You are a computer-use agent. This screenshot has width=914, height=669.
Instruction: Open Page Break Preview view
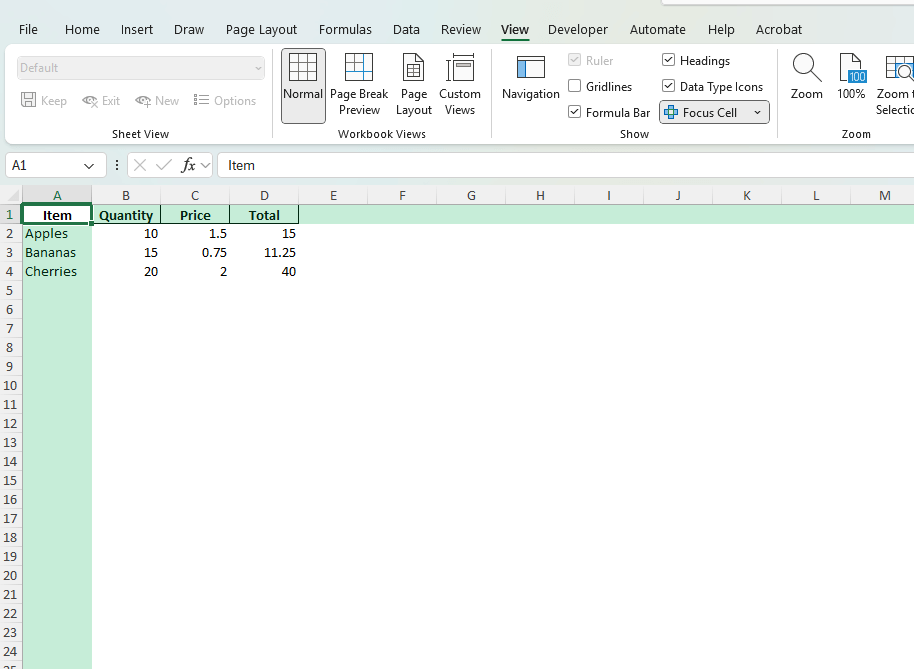359,86
